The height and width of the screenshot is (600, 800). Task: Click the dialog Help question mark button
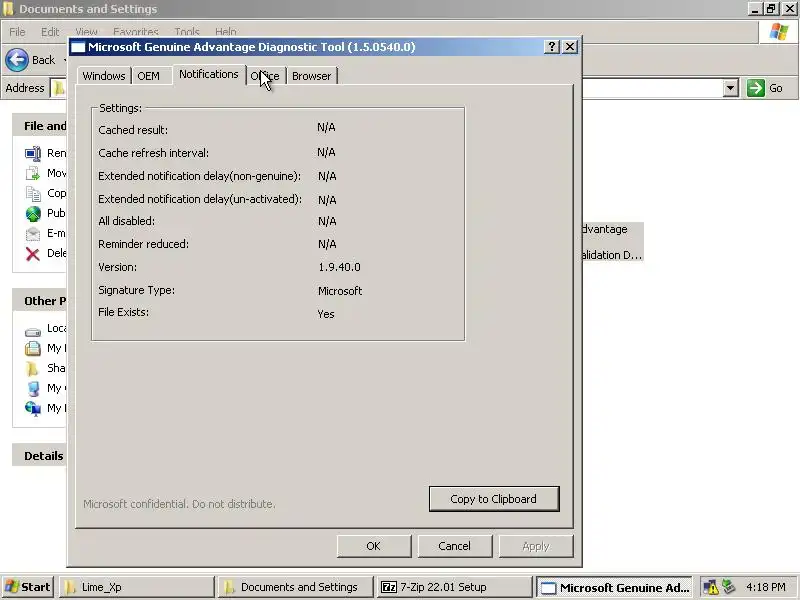[552, 47]
